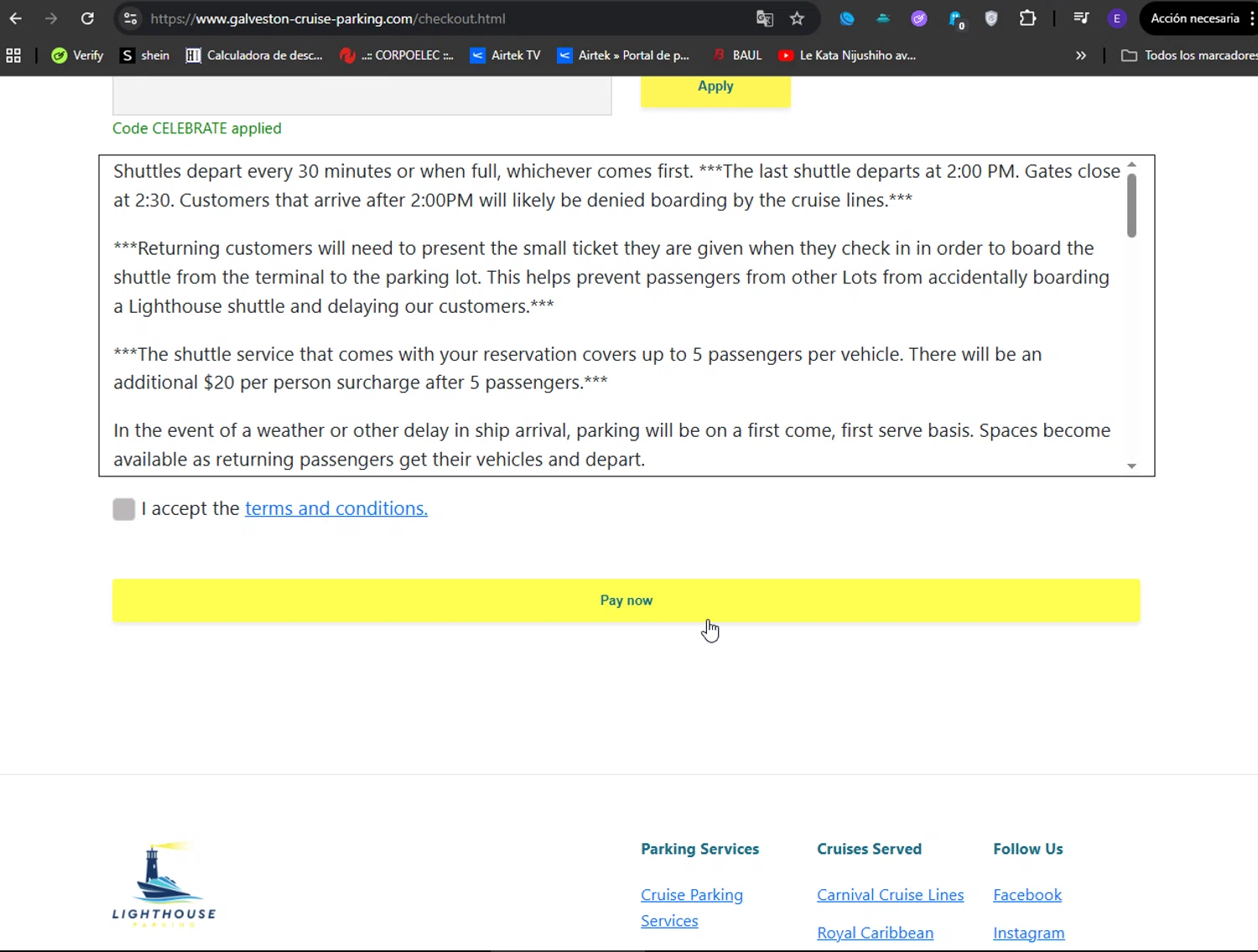This screenshot has width=1258, height=952.
Task: Open the blue Edge-like extension icon
Action: (847, 18)
